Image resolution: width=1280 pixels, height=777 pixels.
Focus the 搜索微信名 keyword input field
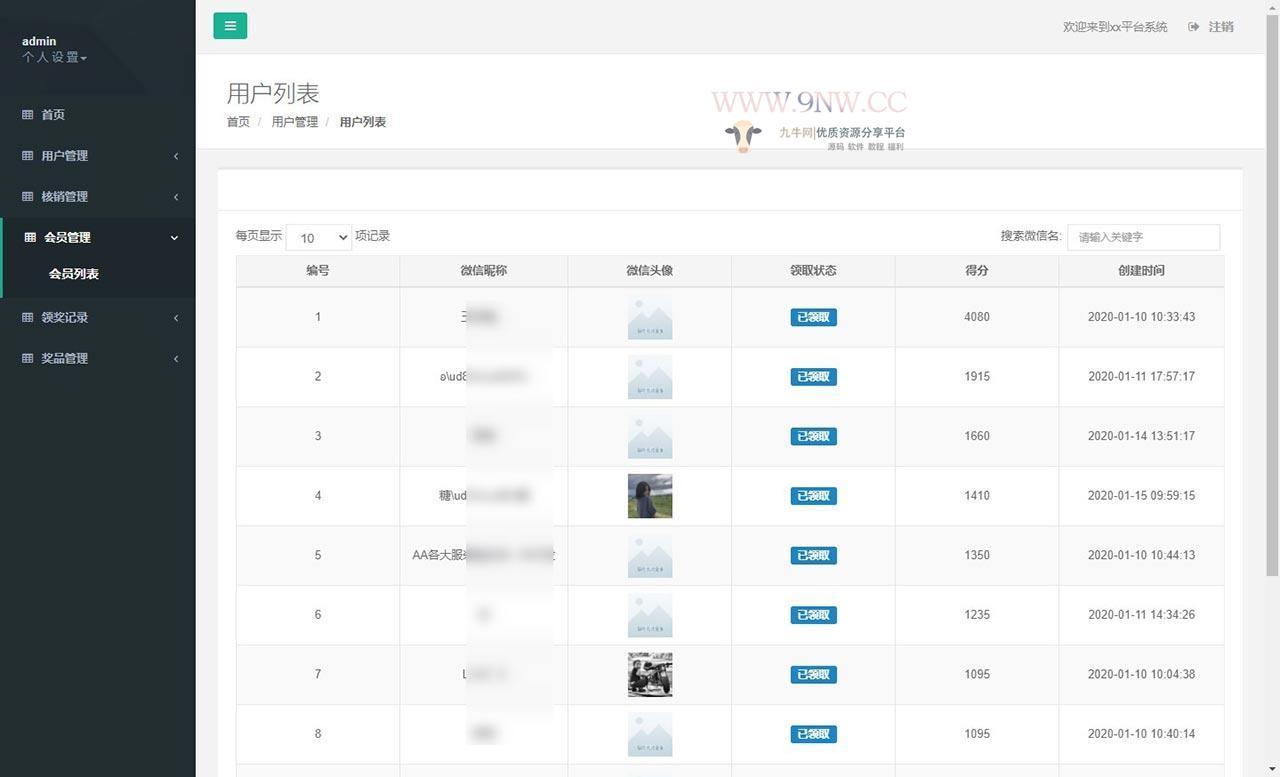click(x=1143, y=237)
